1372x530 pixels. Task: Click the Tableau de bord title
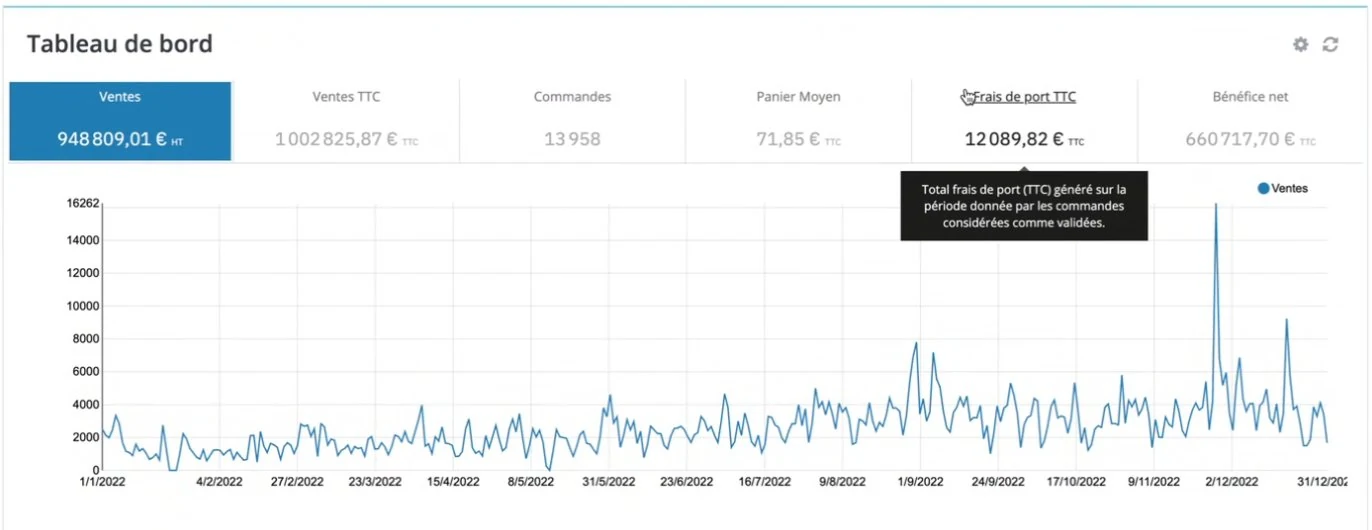[119, 44]
